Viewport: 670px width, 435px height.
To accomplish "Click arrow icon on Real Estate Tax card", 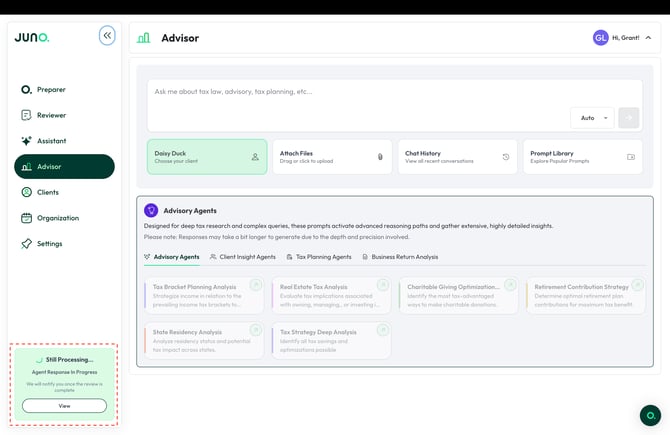I will coord(383,285).
